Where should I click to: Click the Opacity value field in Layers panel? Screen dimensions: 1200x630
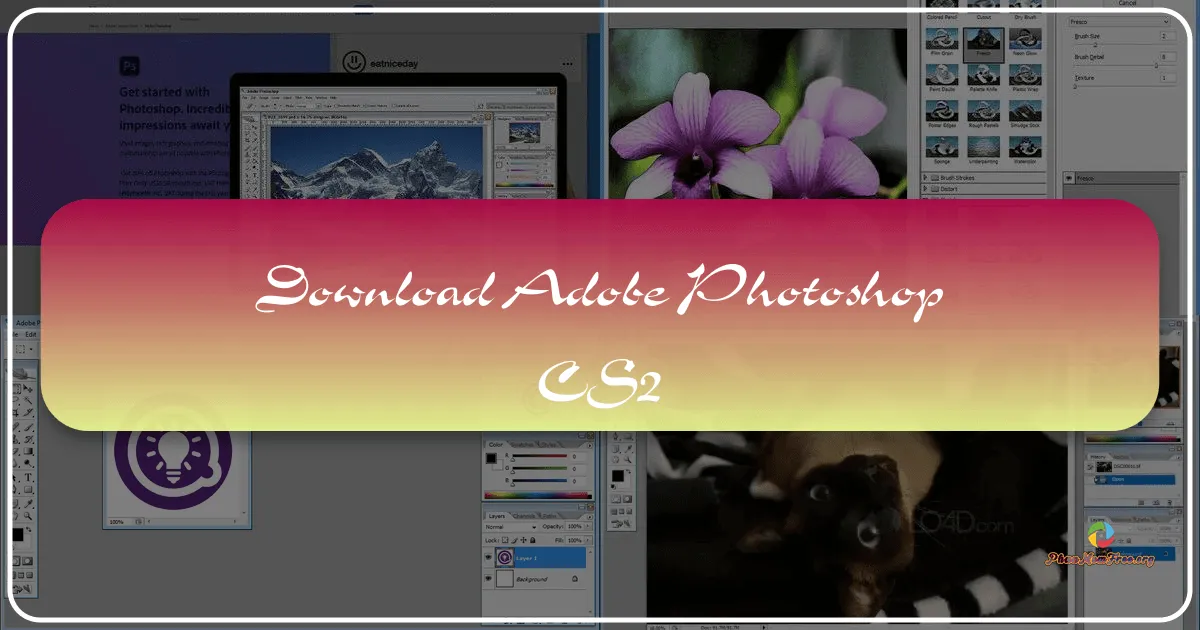click(575, 525)
